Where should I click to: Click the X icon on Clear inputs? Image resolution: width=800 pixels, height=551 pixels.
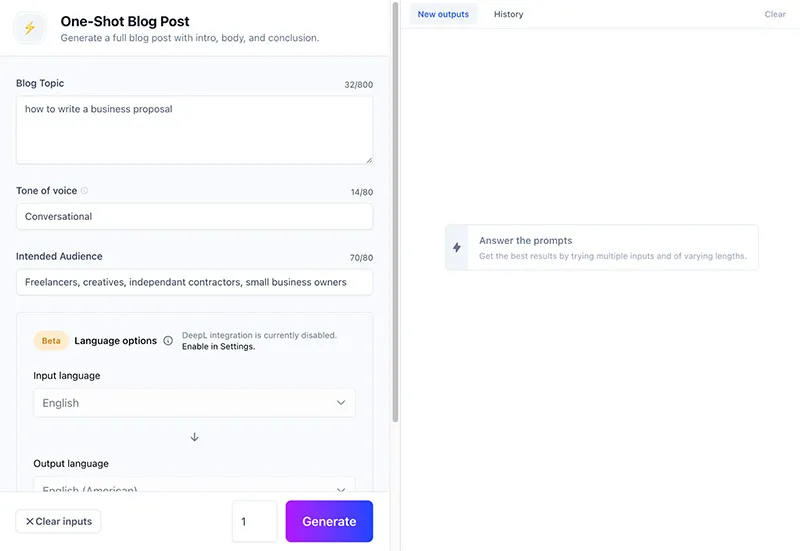pos(30,521)
